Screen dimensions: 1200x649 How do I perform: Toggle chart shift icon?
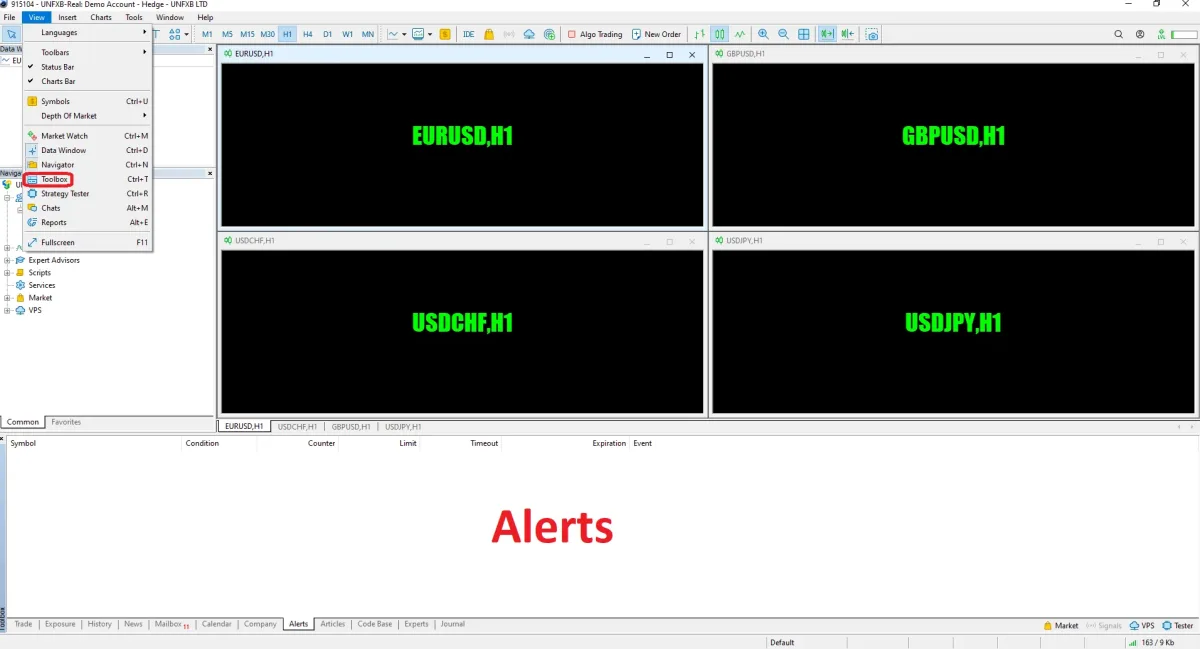point(848,34)
